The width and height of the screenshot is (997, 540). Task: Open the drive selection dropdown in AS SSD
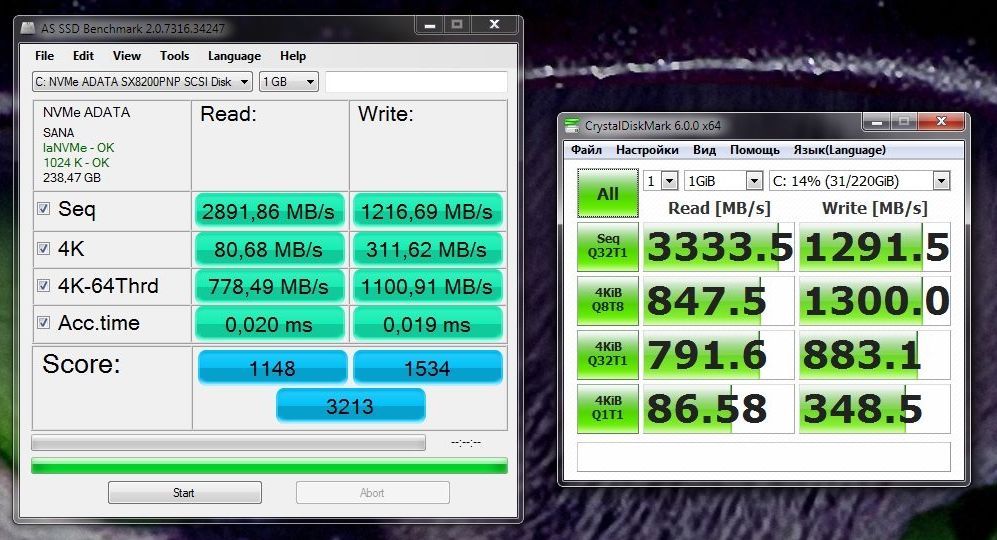tap(142, 81)
